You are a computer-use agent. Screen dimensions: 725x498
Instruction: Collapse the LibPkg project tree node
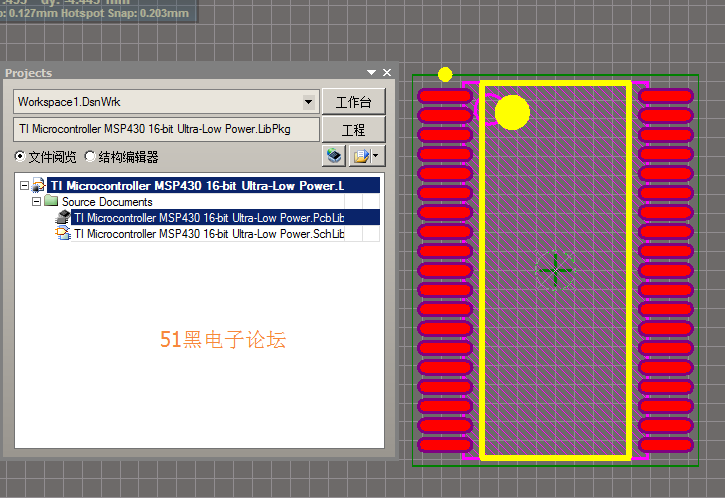(25, 186)
